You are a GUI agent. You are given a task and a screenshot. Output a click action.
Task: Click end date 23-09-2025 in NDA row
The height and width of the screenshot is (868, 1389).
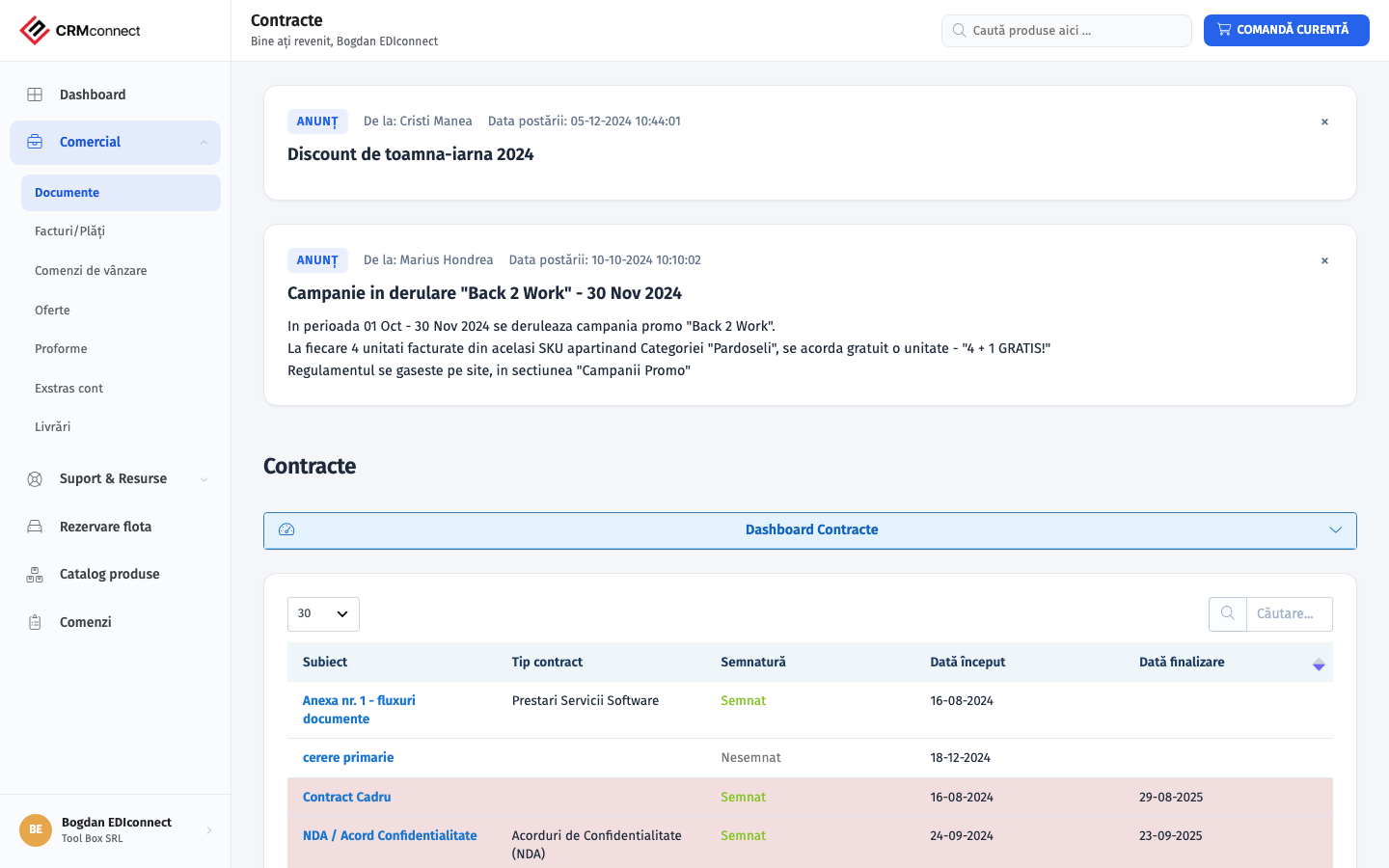pos(1171,836)
